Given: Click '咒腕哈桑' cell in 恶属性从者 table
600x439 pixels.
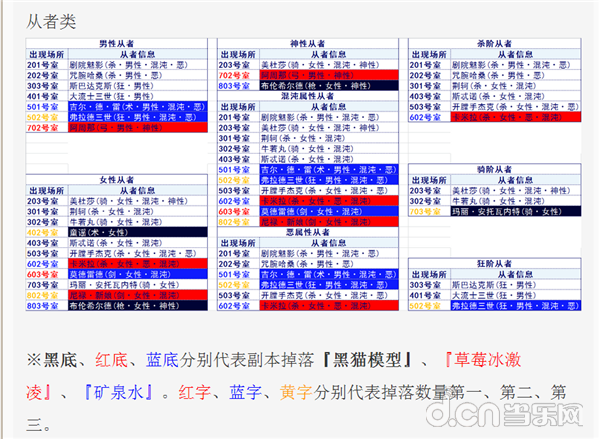Looking at the screenshot, I should coord(329,263).
